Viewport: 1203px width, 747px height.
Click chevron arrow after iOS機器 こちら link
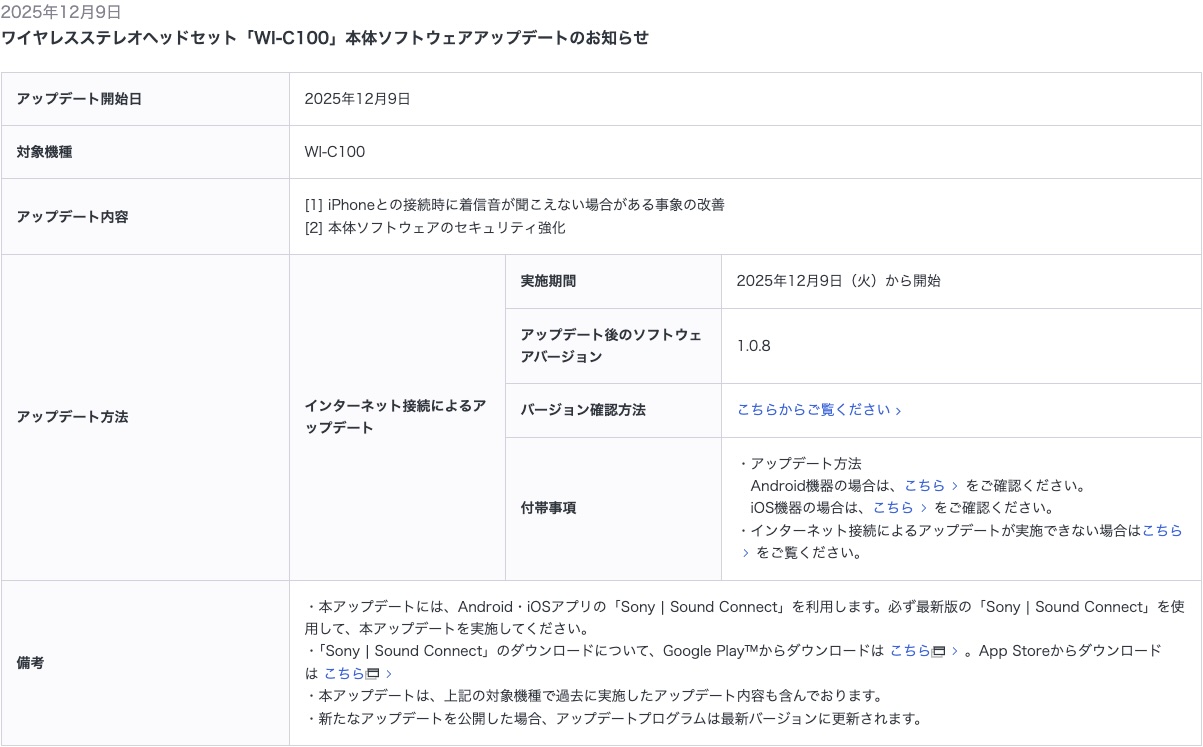point(924,508)
